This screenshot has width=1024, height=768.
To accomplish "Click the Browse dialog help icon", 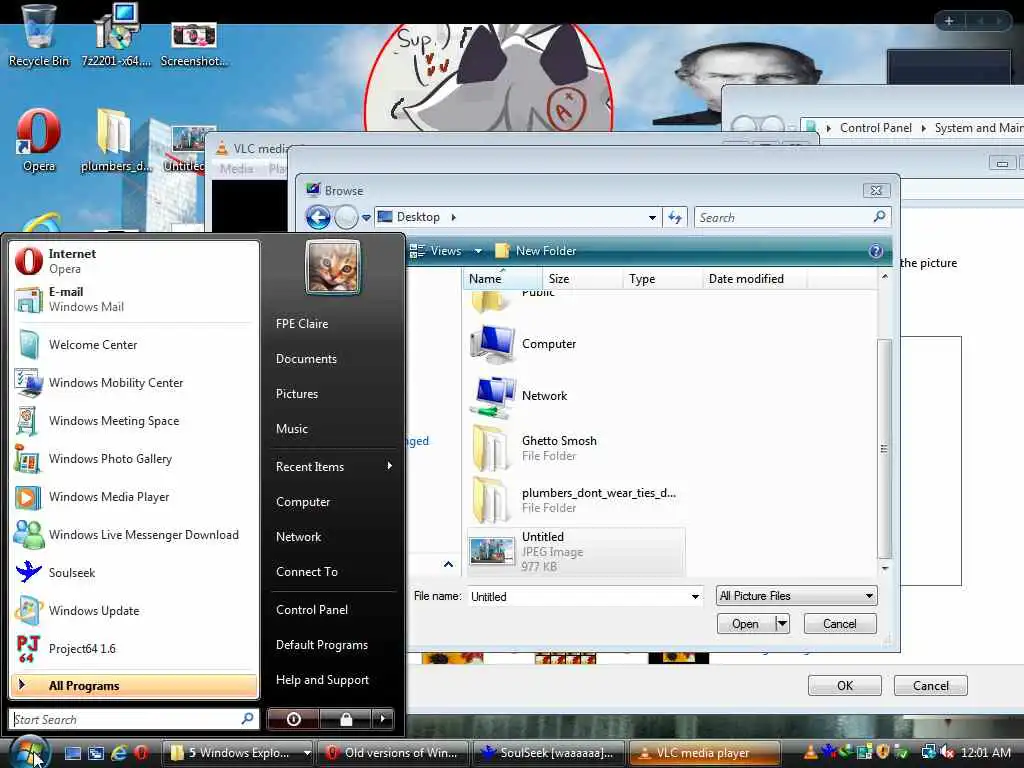I will tap(876, 251).
